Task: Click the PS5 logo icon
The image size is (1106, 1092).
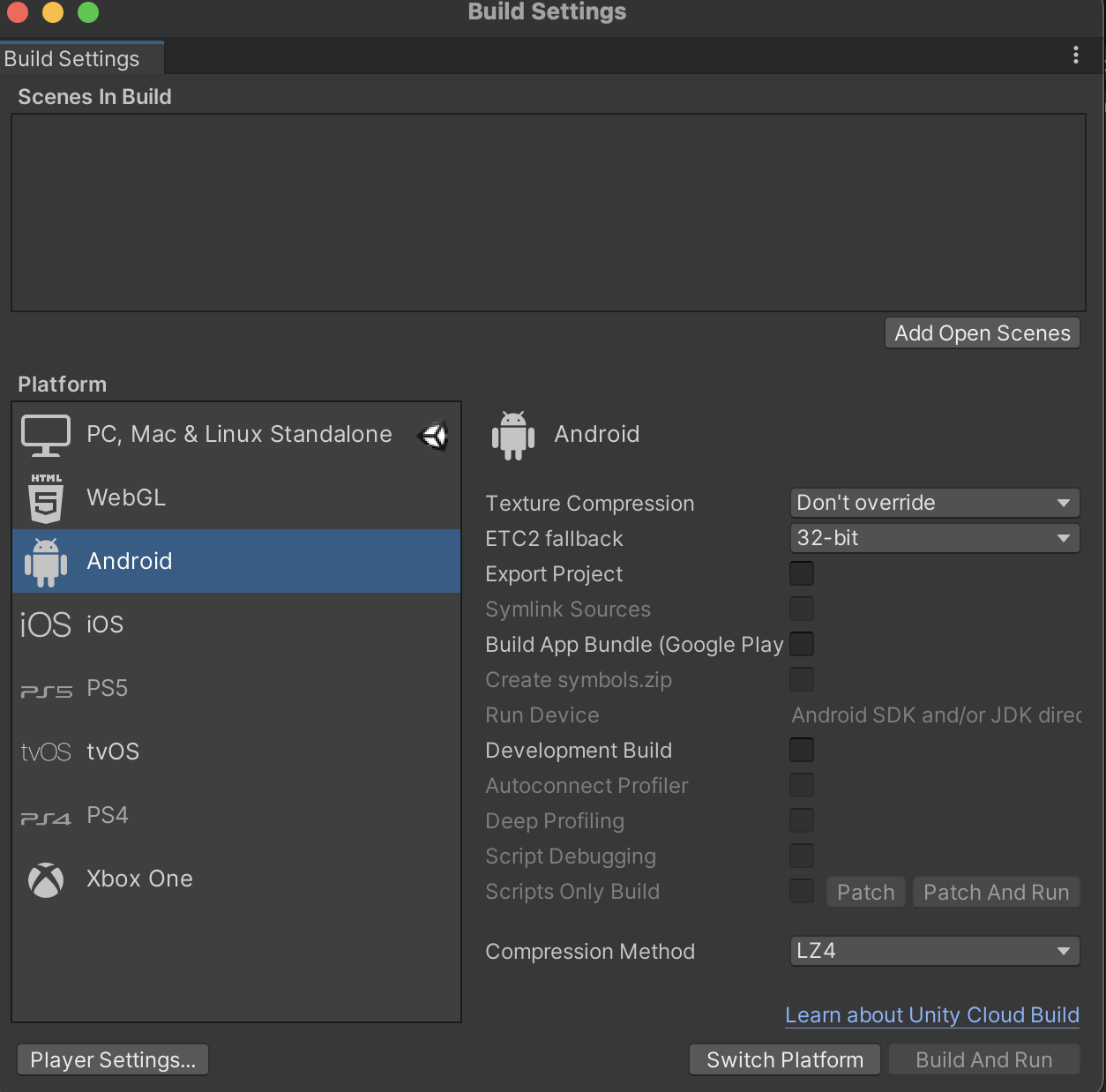Action: pyautogui.click(x=46, y=692)
